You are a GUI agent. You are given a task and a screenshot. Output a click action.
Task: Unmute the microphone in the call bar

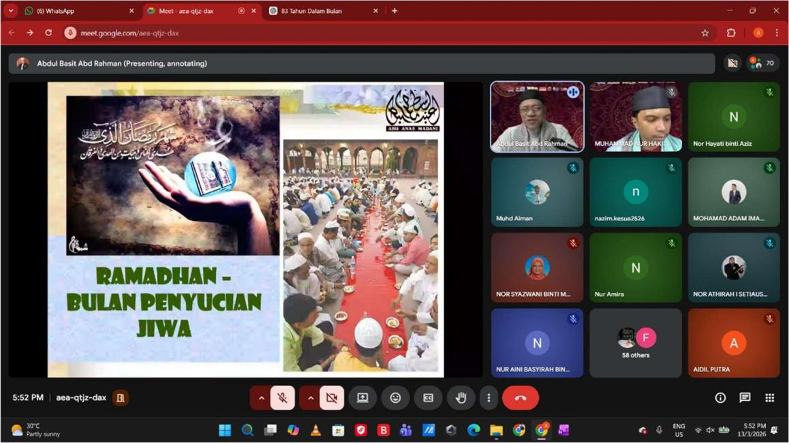[x=282, y=398]
